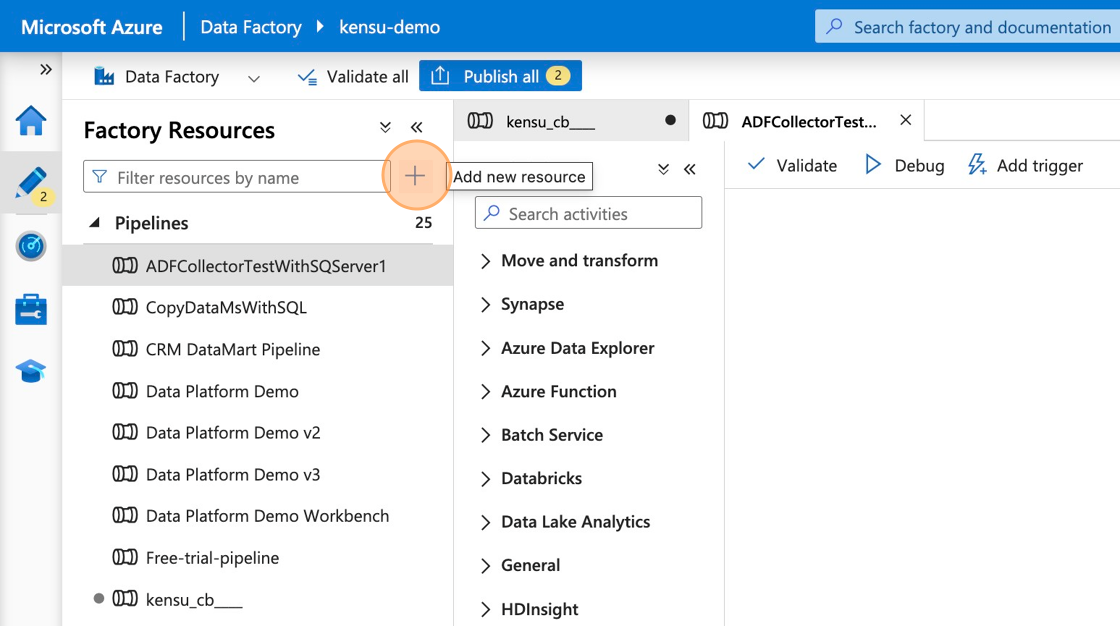The height and width of the screenshot is (626, 1120).
Task: Click Add trigger
Action: 1025,165
